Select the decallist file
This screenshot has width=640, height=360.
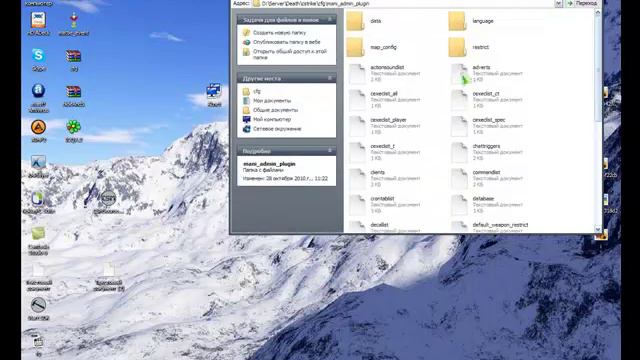tap(384, 227)
